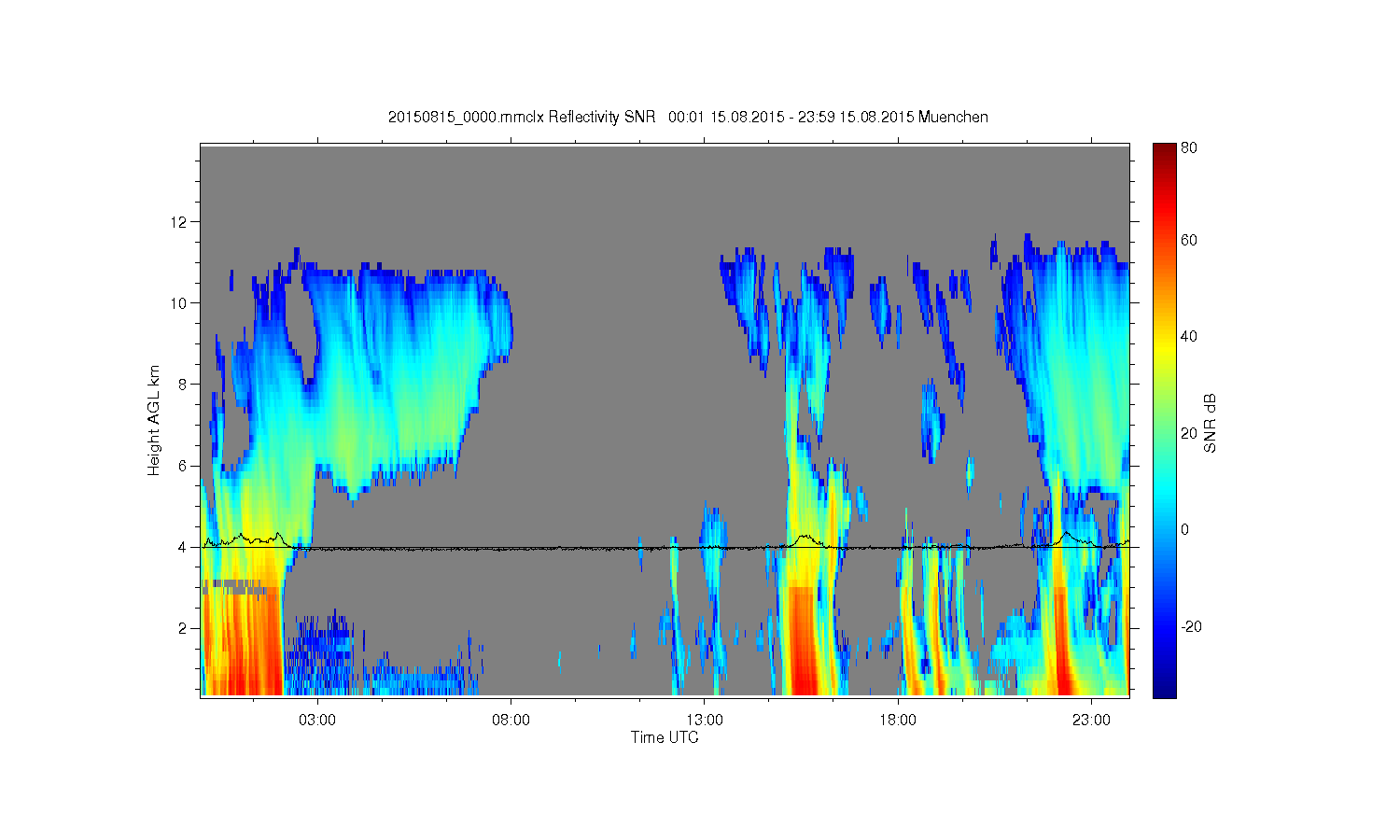Click the colorbar value 20

tap(1189, 433)
